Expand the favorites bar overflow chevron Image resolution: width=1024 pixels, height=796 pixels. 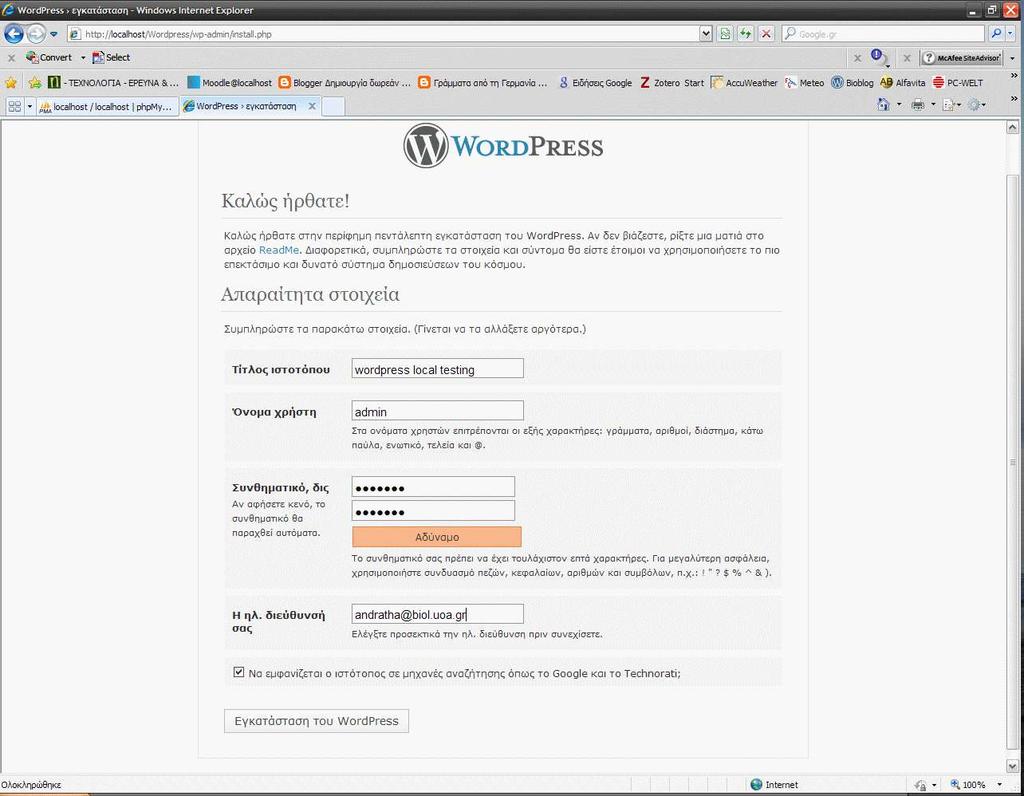tap(1014, 76)
